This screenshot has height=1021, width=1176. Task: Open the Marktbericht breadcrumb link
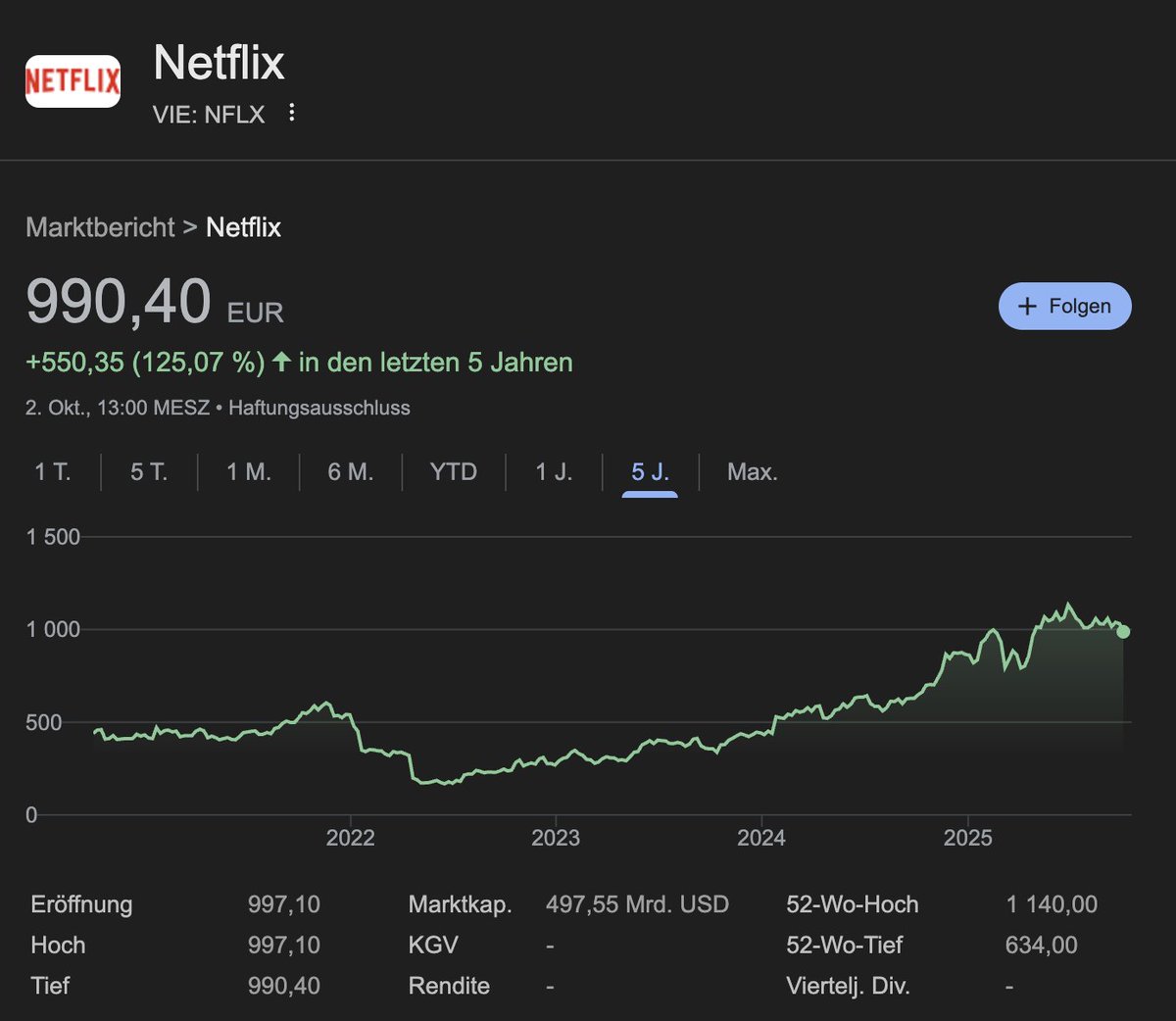pyautogui.click(x=100, y=227)
